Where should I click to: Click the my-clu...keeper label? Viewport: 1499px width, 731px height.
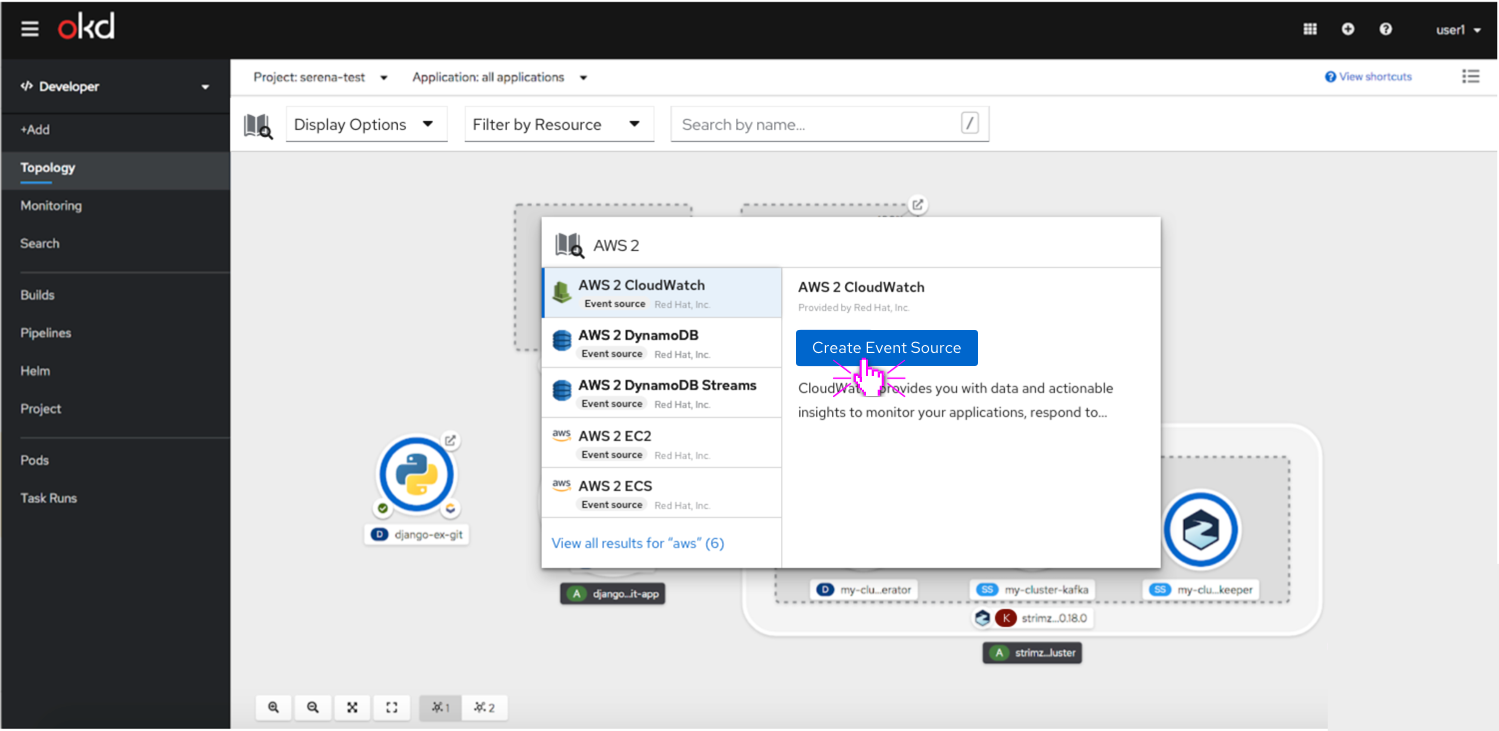coord(1201,590)
